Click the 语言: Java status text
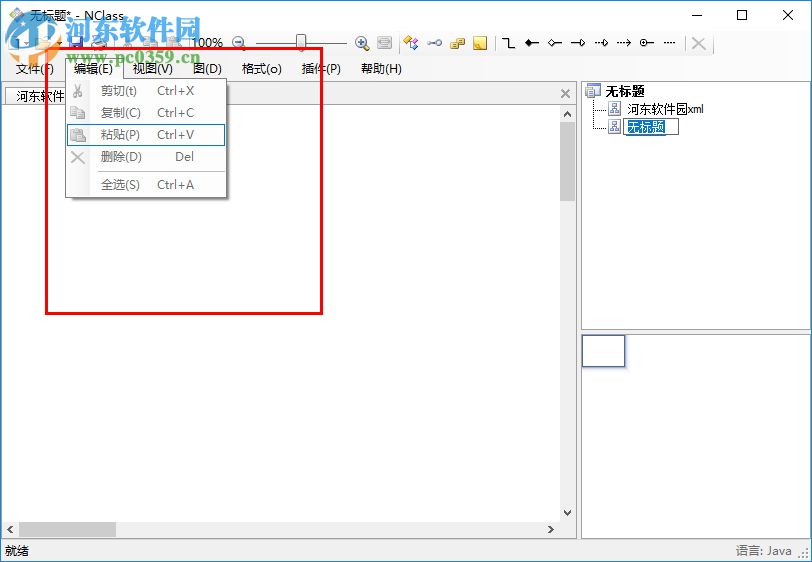The height and width of the screenshot is (562, 812). (764, 551)
